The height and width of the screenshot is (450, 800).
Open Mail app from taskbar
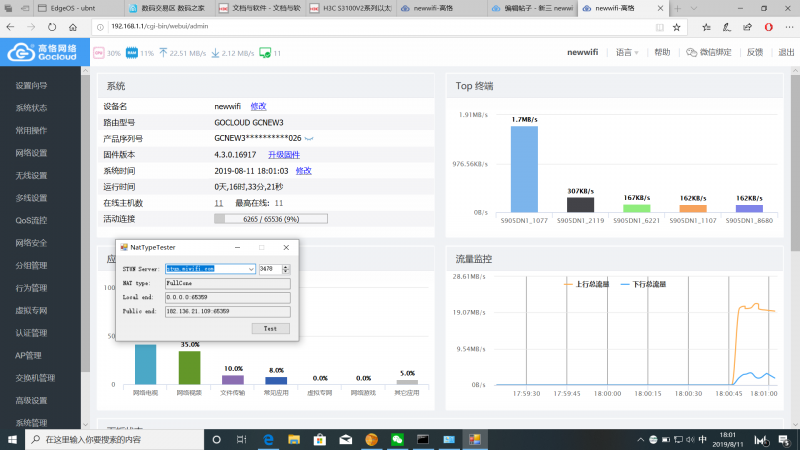(345, 439)
